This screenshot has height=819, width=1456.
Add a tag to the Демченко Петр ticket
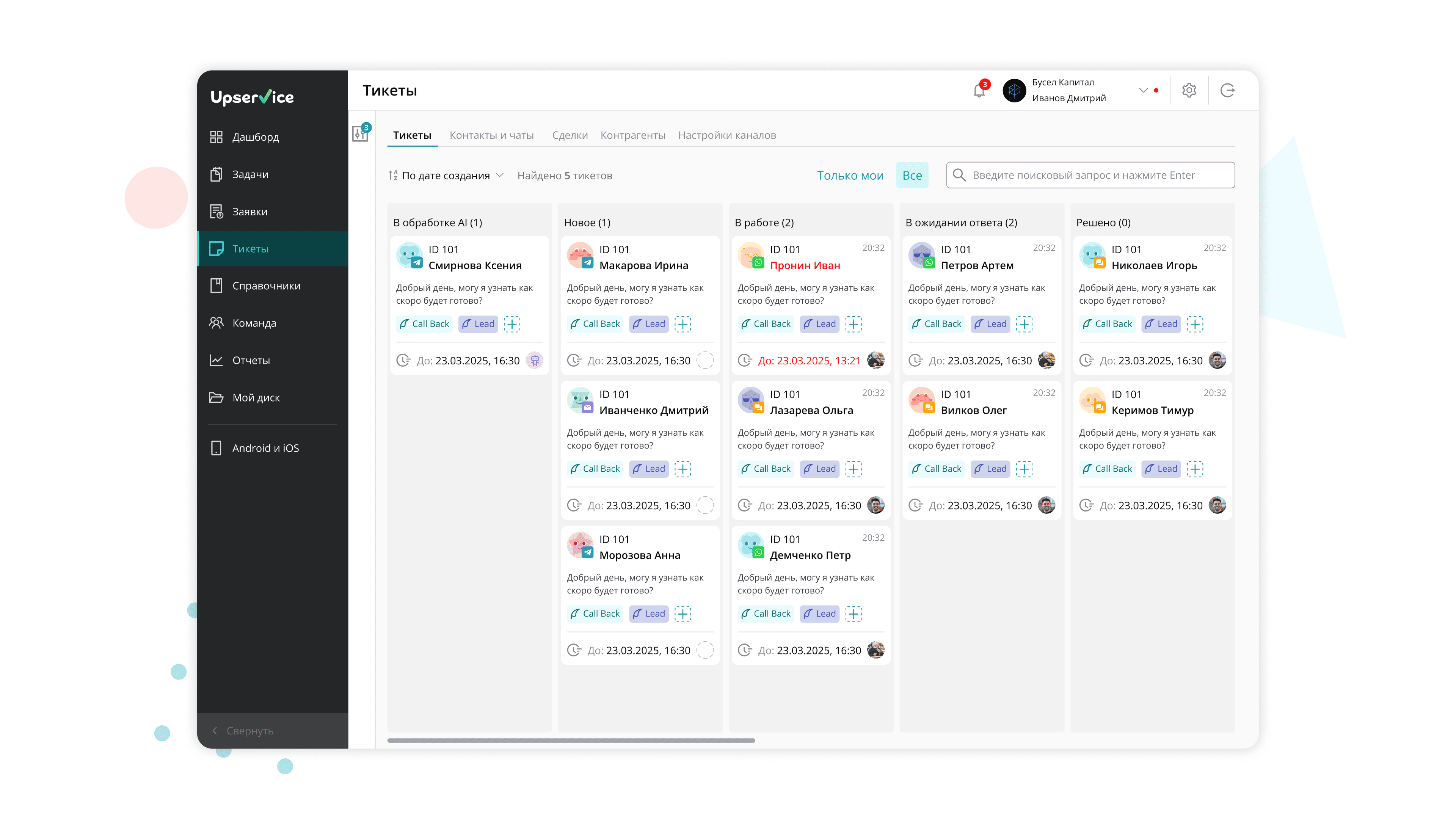854,614
